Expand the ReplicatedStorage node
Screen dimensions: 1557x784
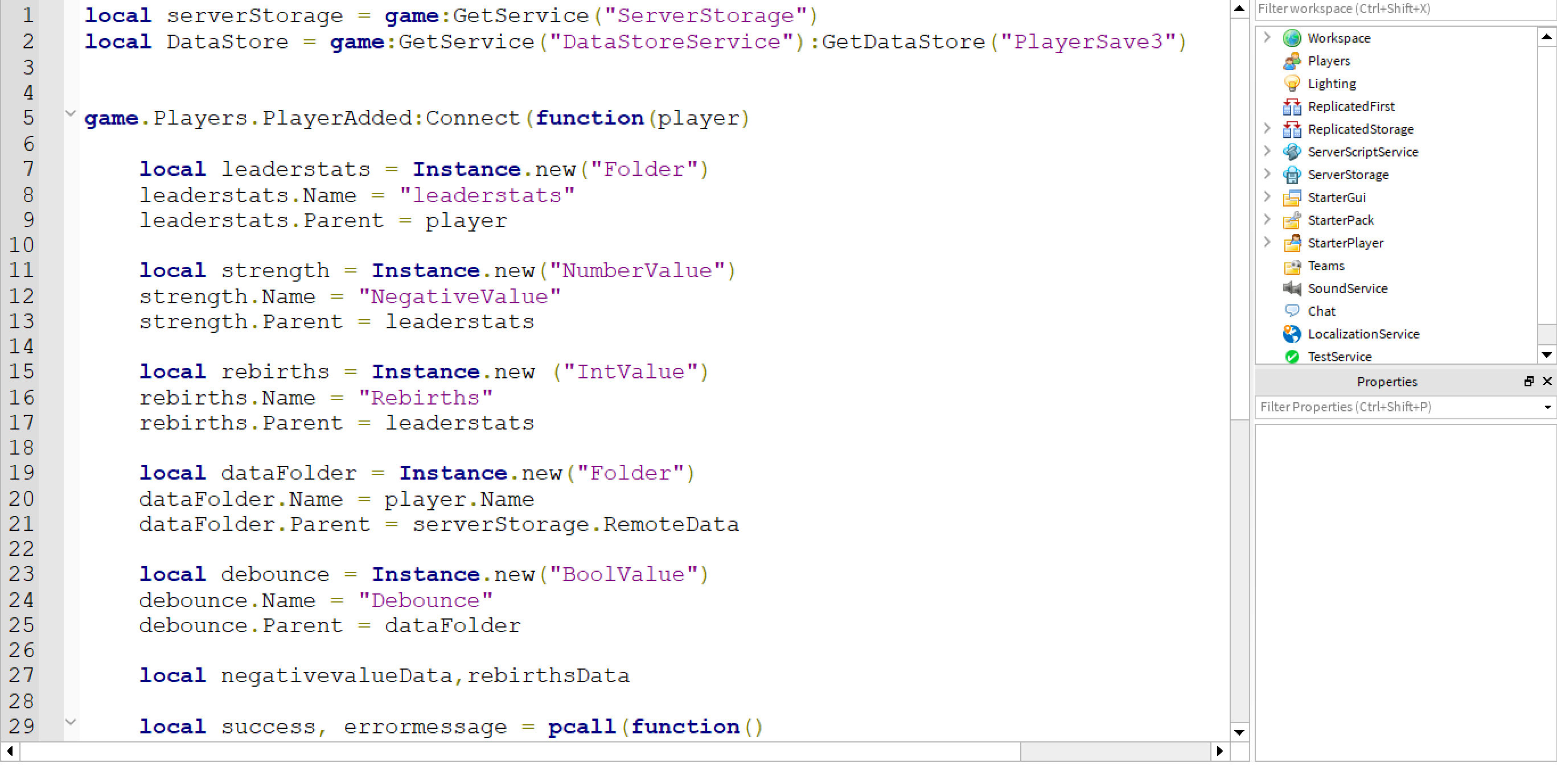tap(1267, 129)
